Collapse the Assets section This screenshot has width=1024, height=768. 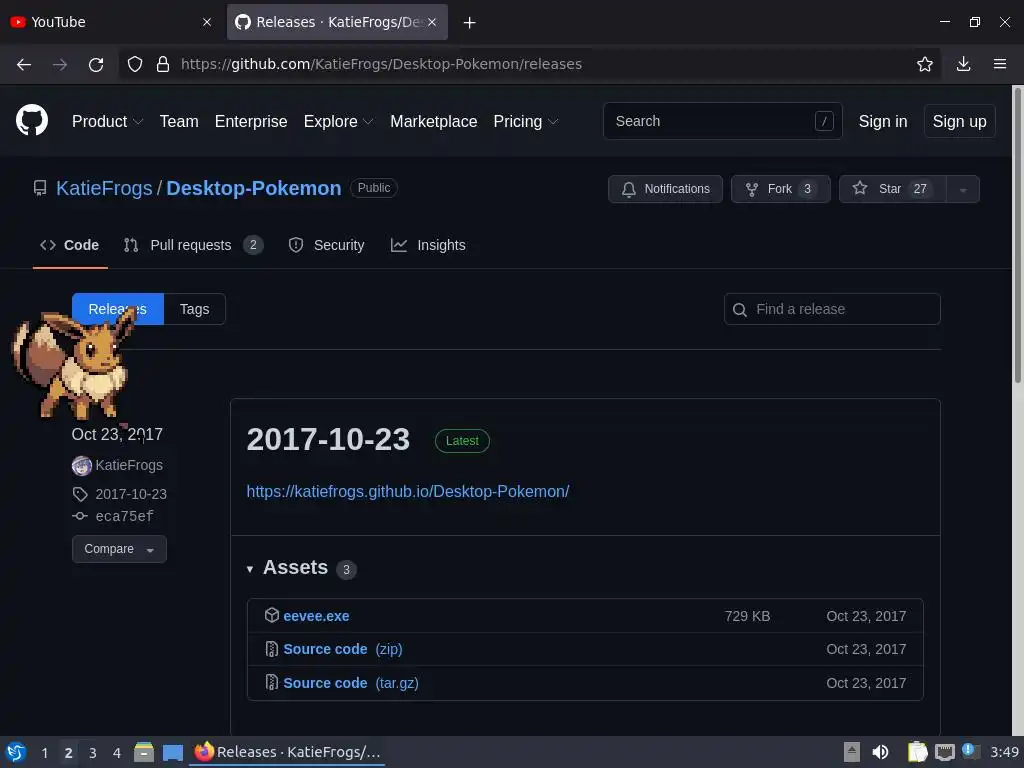(x=249, y=569)
